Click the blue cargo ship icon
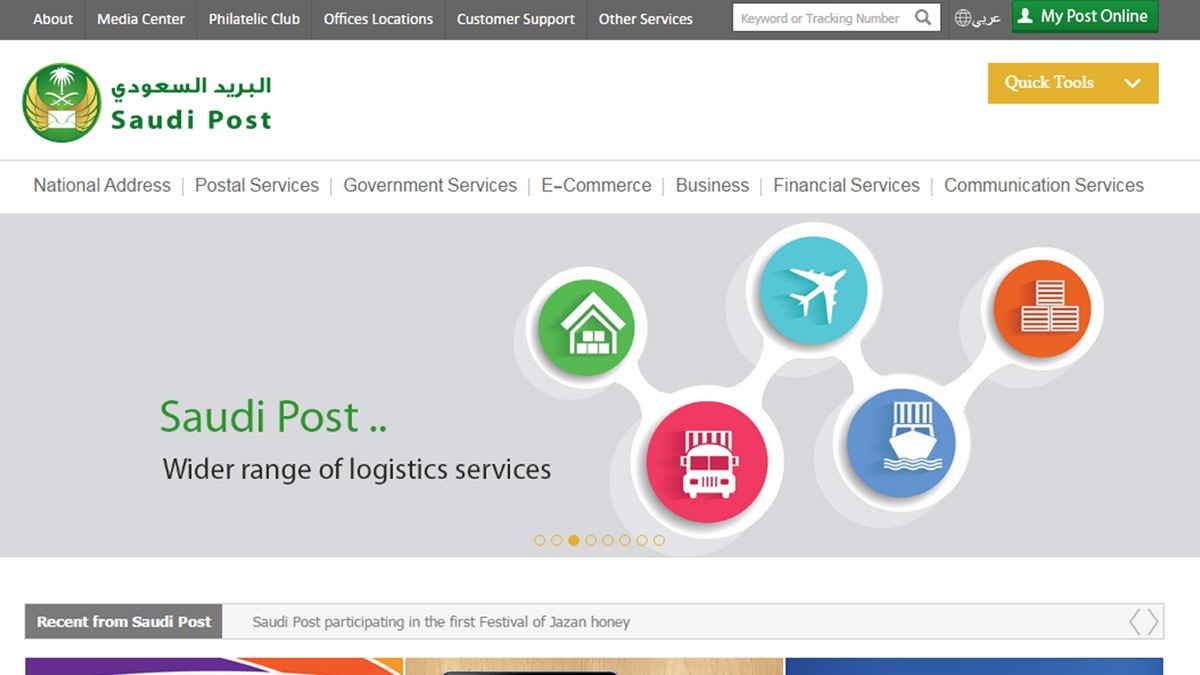 tap(901, 443)
